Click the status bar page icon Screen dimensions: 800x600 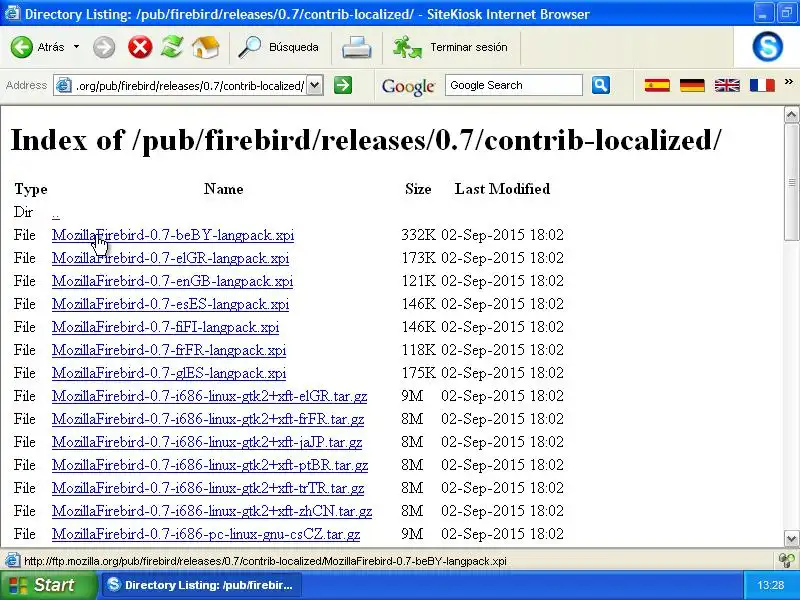pyautogui.click(x=12, y=561)
